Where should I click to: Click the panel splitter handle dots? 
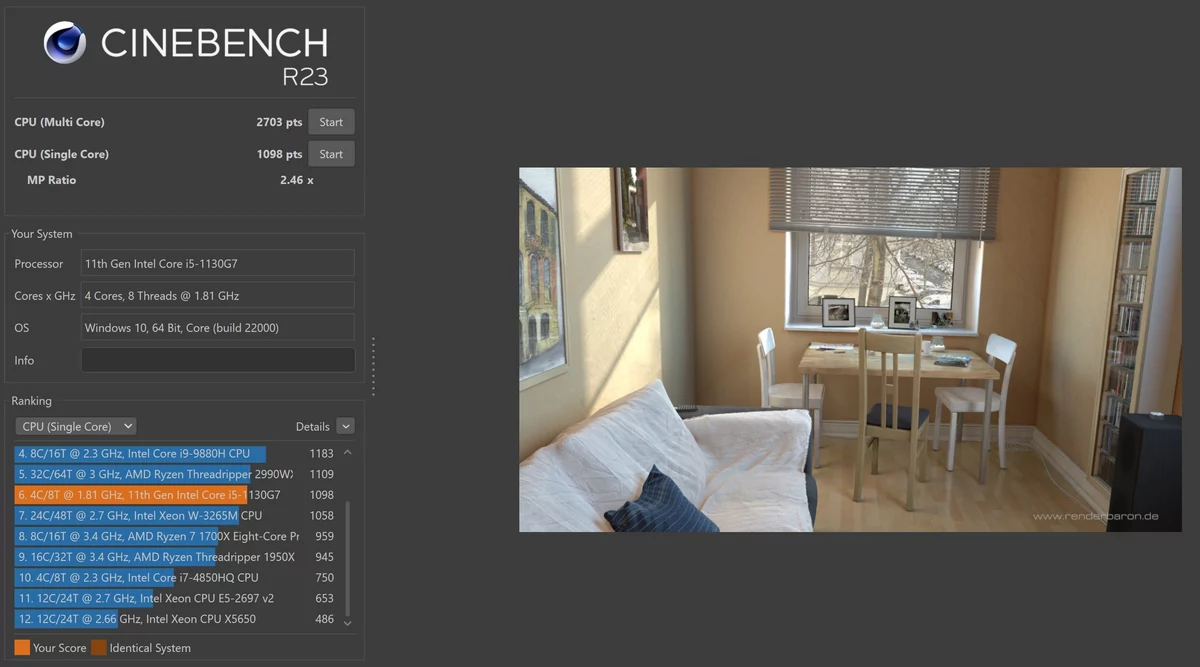373,366
